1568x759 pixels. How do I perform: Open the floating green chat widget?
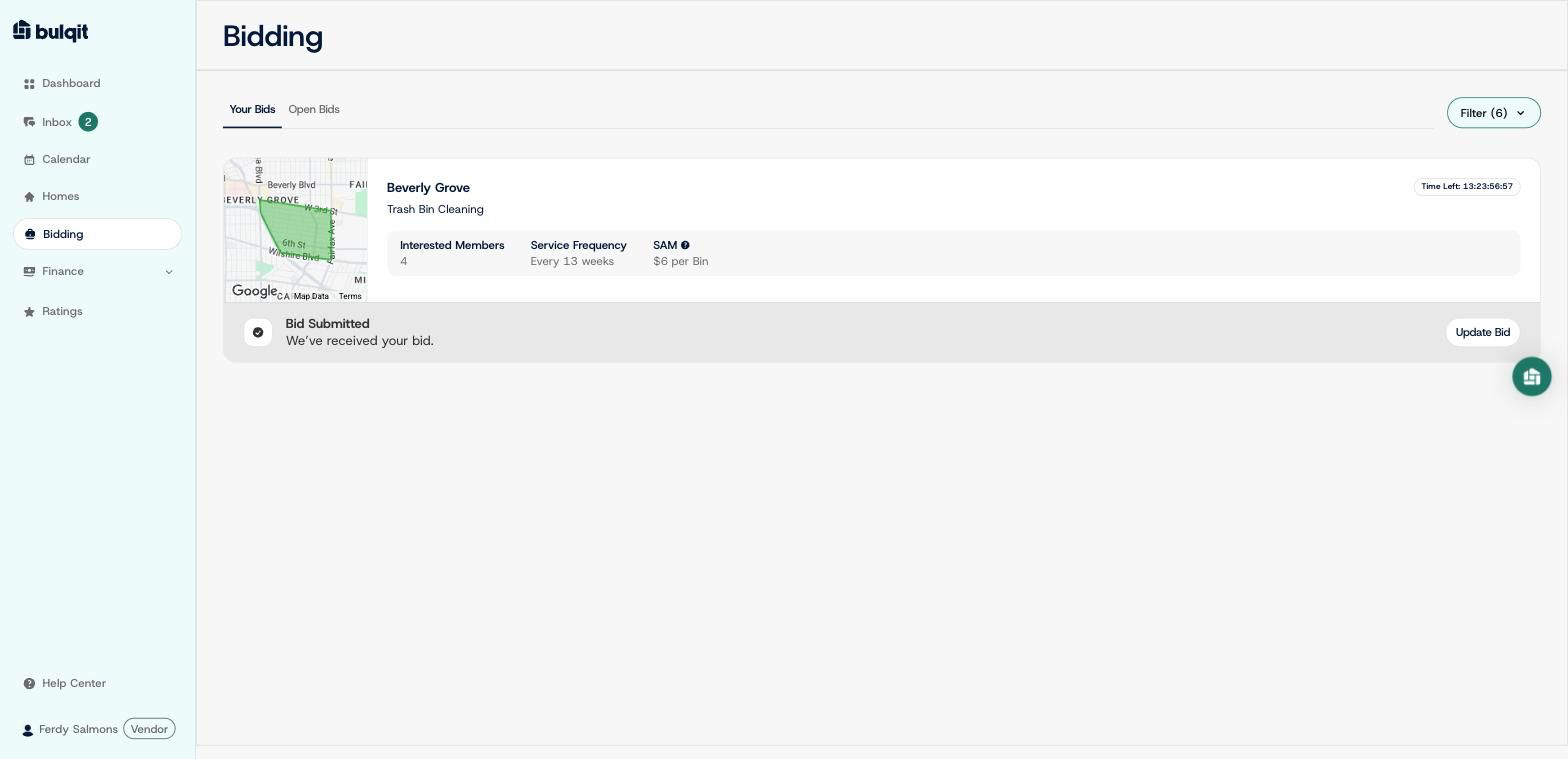[1531, 377]
